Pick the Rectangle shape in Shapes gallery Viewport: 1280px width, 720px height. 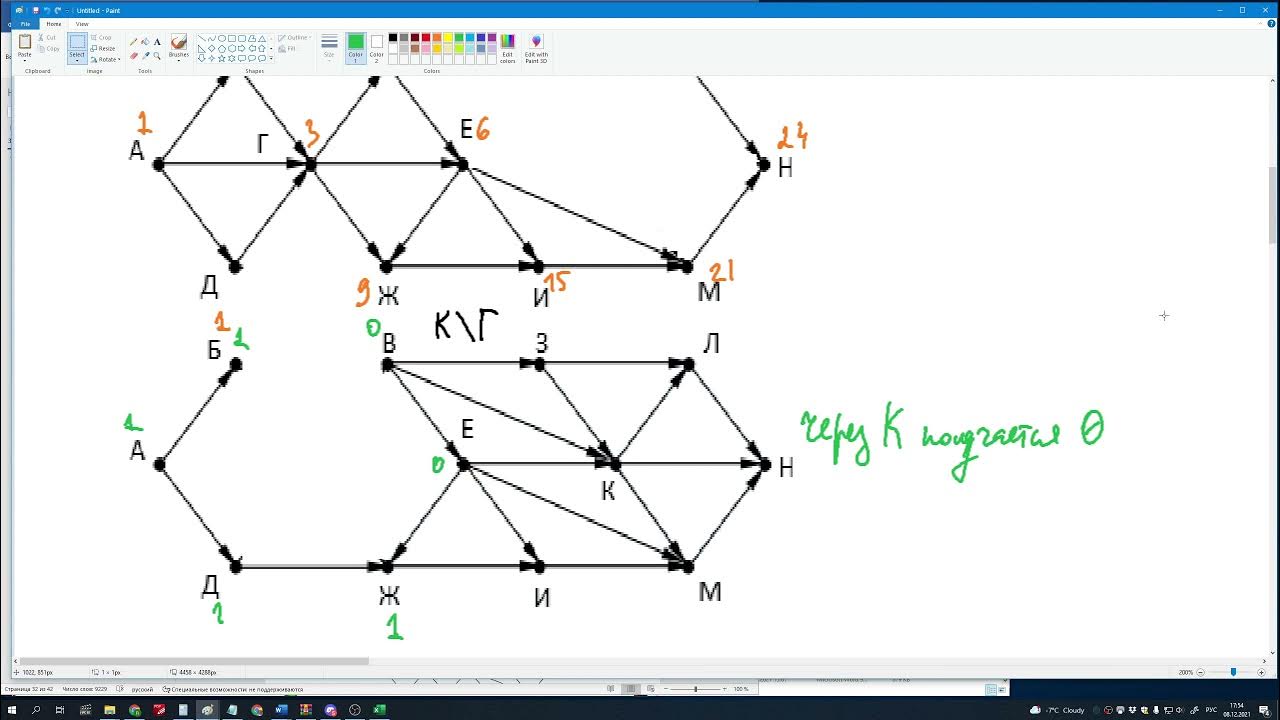click(231, 38)
